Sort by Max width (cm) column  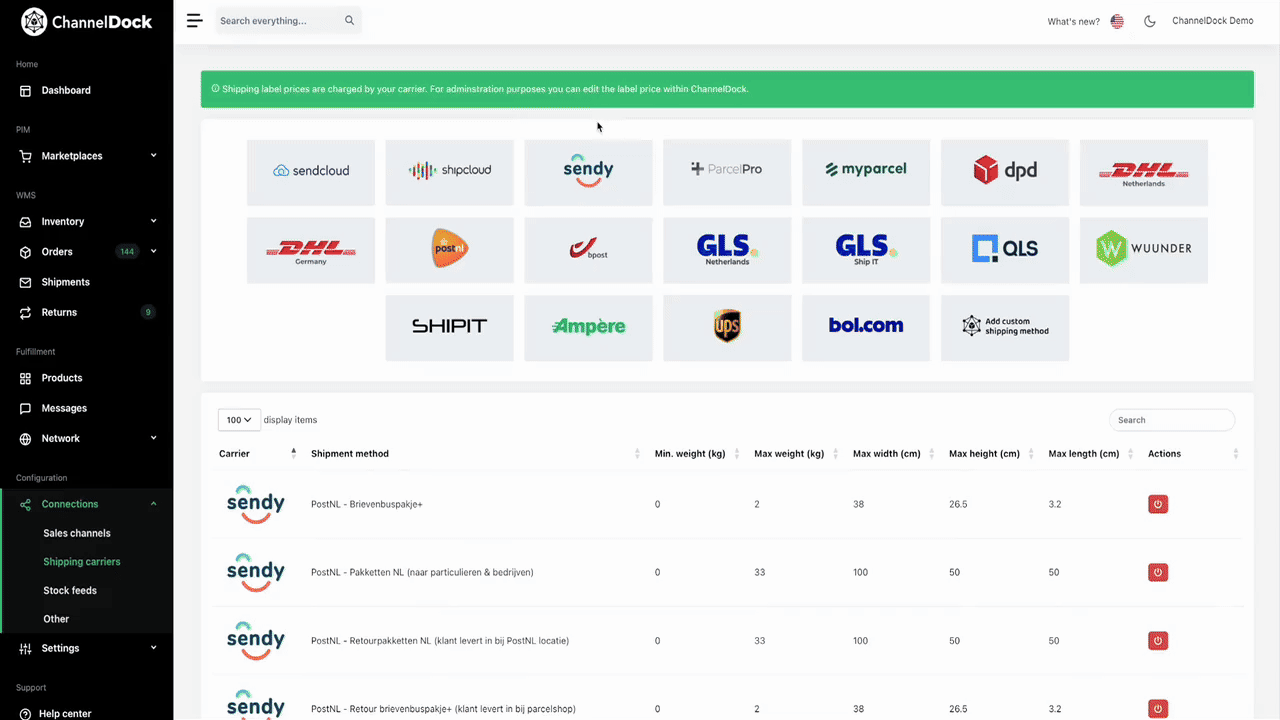click(894, 454)
